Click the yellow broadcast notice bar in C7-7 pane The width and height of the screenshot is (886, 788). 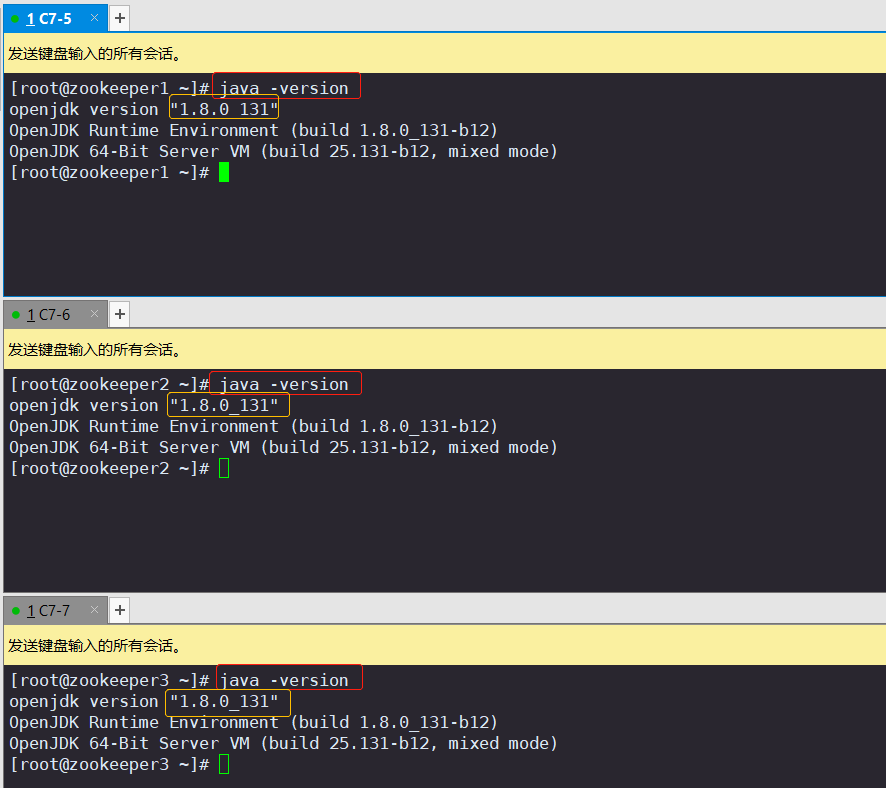coord(445,645)
